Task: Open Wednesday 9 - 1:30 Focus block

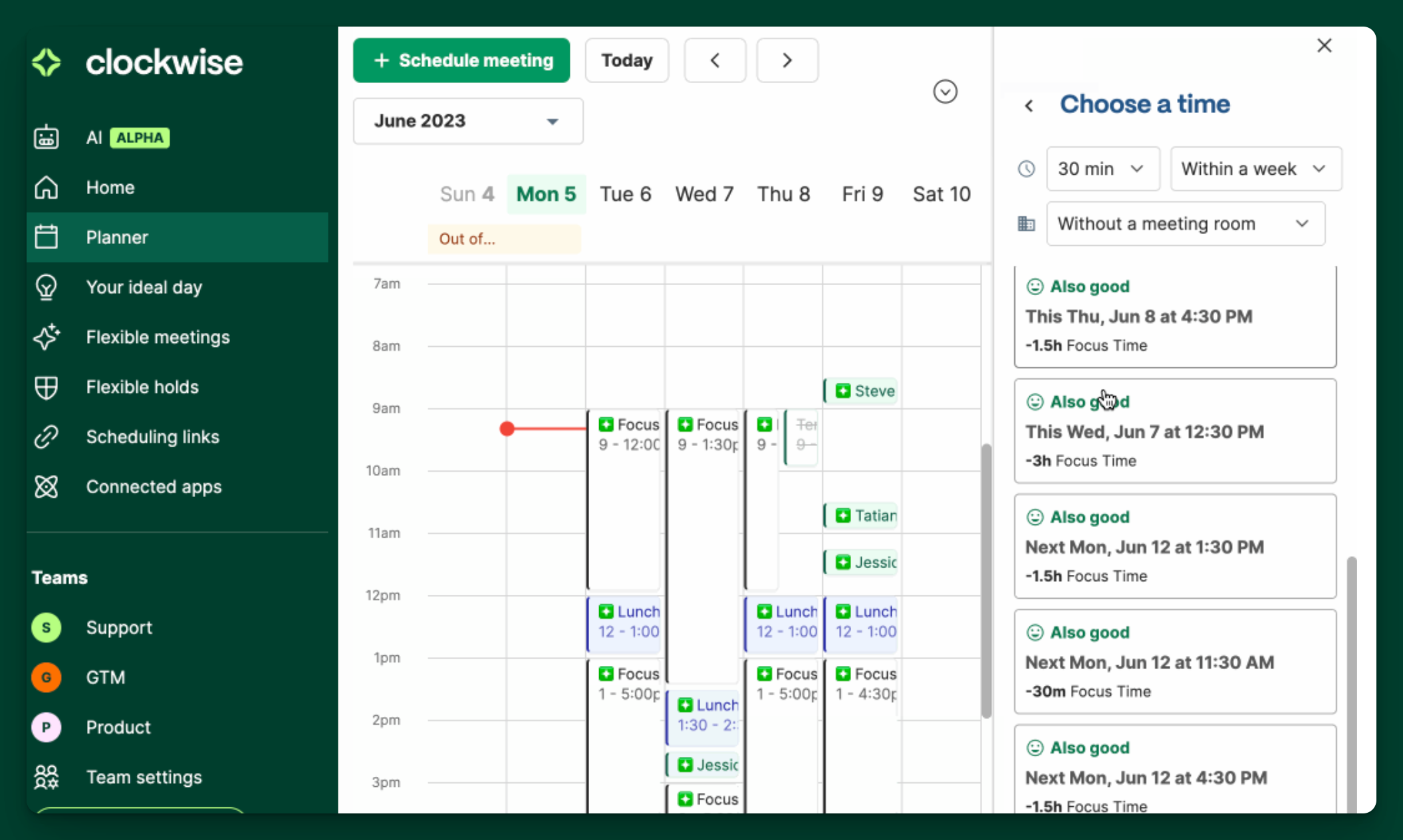Action: point(703,546)
